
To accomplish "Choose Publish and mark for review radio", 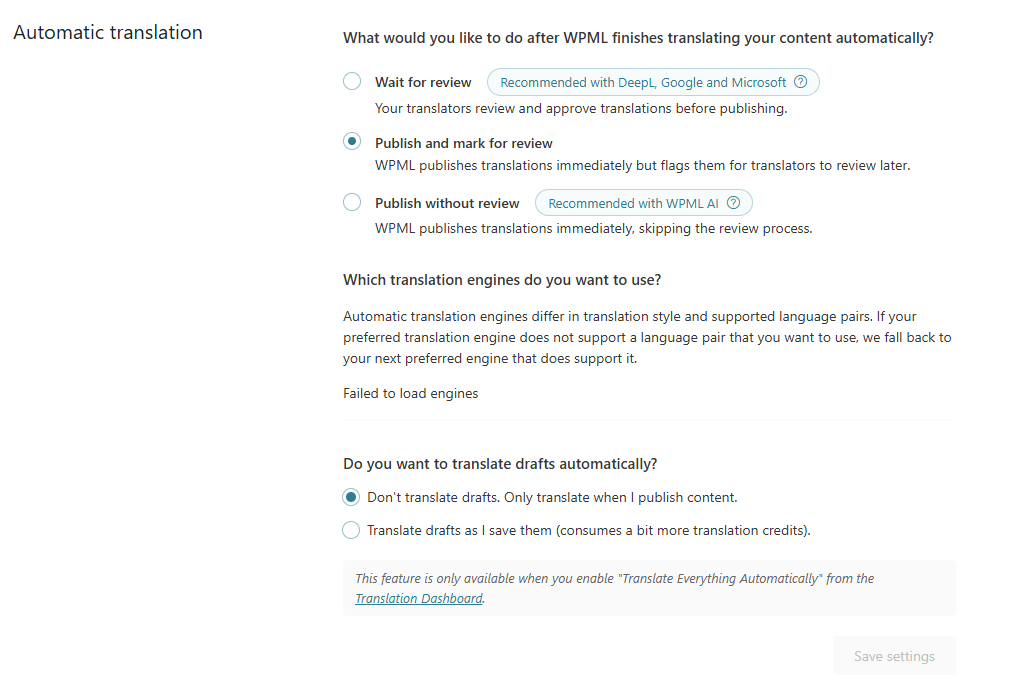I will click(x=352, y=142).
